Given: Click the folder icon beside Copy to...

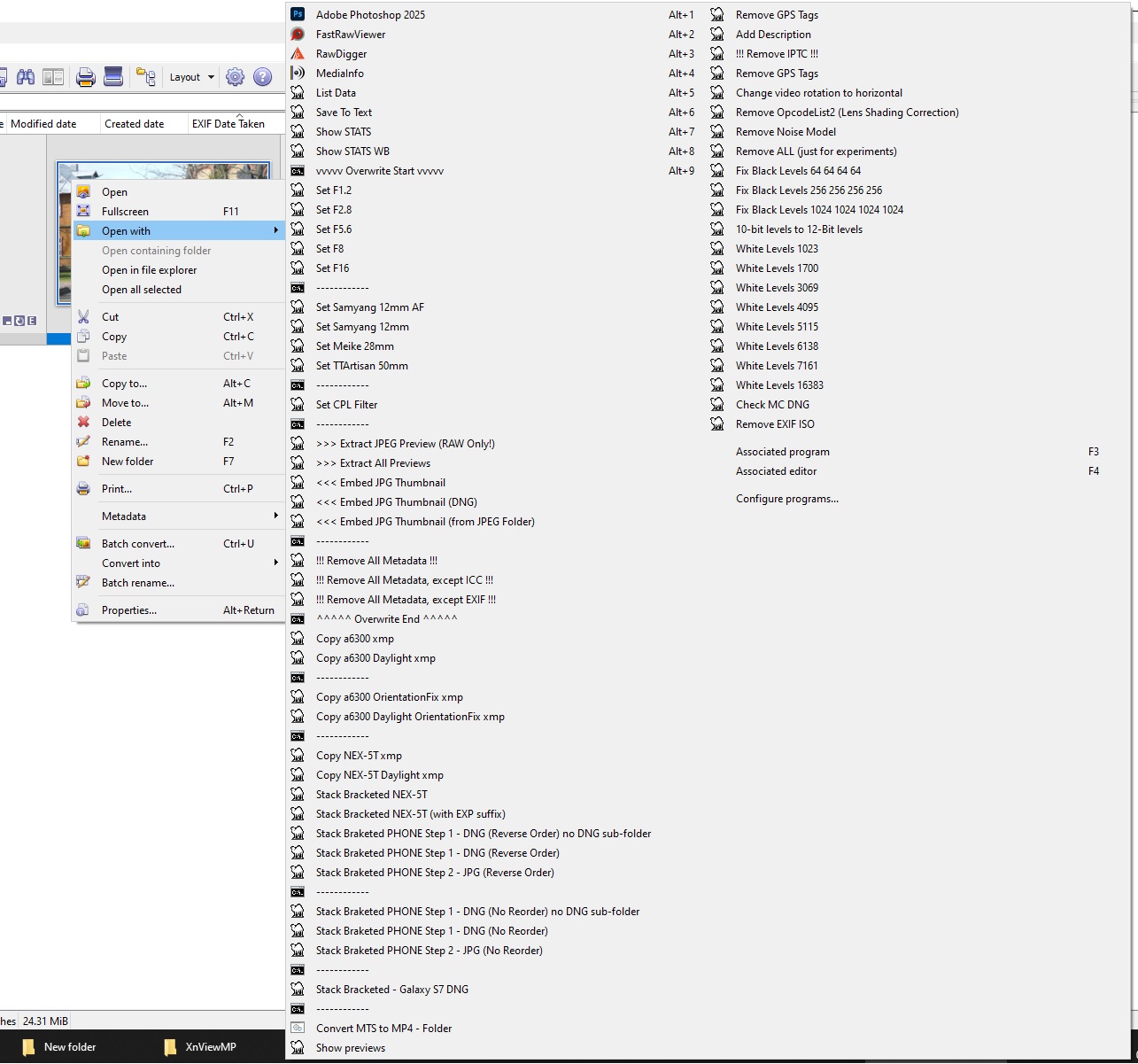Looking at the screenshot, I should tap(83, 383).
